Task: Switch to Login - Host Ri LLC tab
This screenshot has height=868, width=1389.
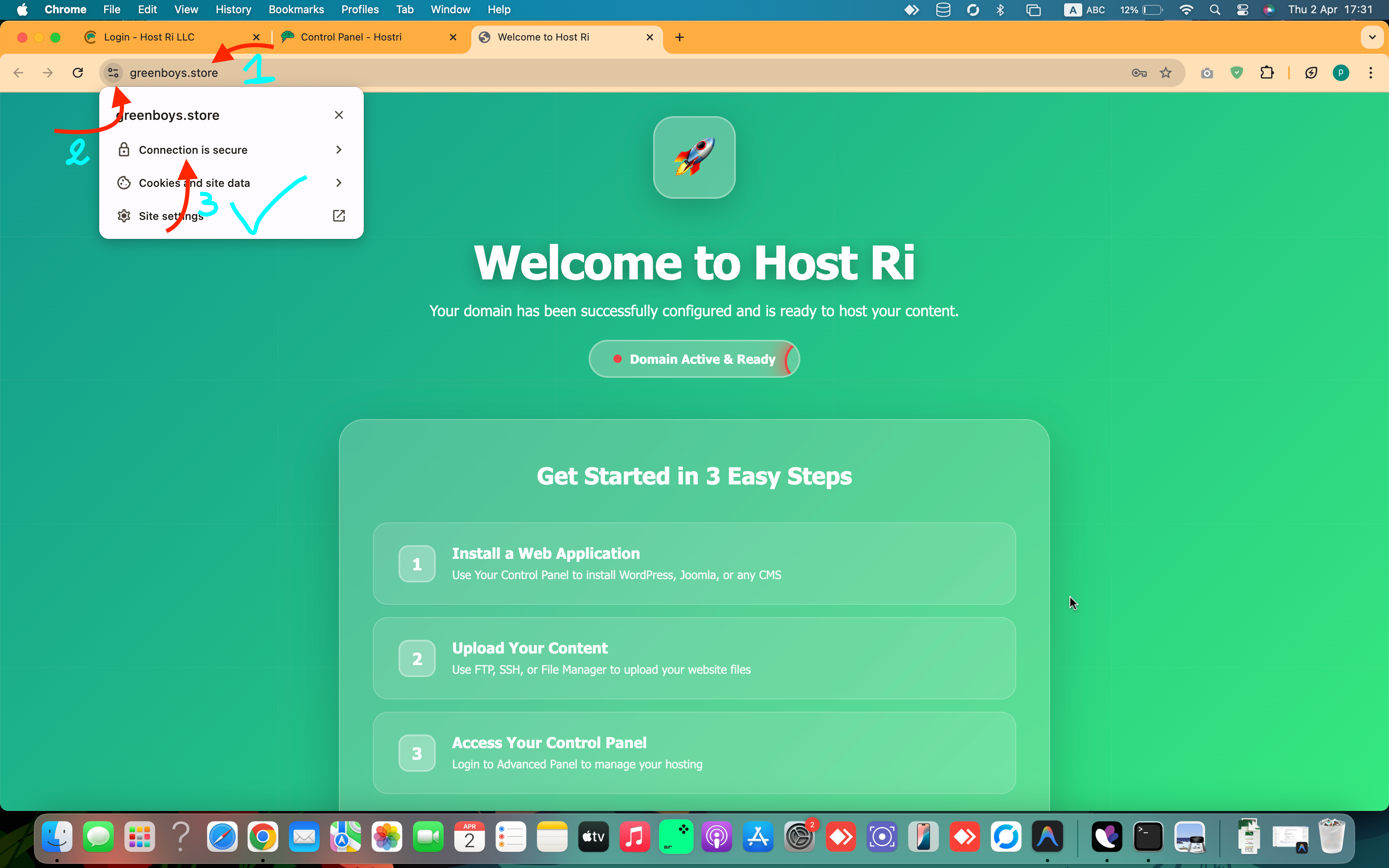Action: pos(149,37)
